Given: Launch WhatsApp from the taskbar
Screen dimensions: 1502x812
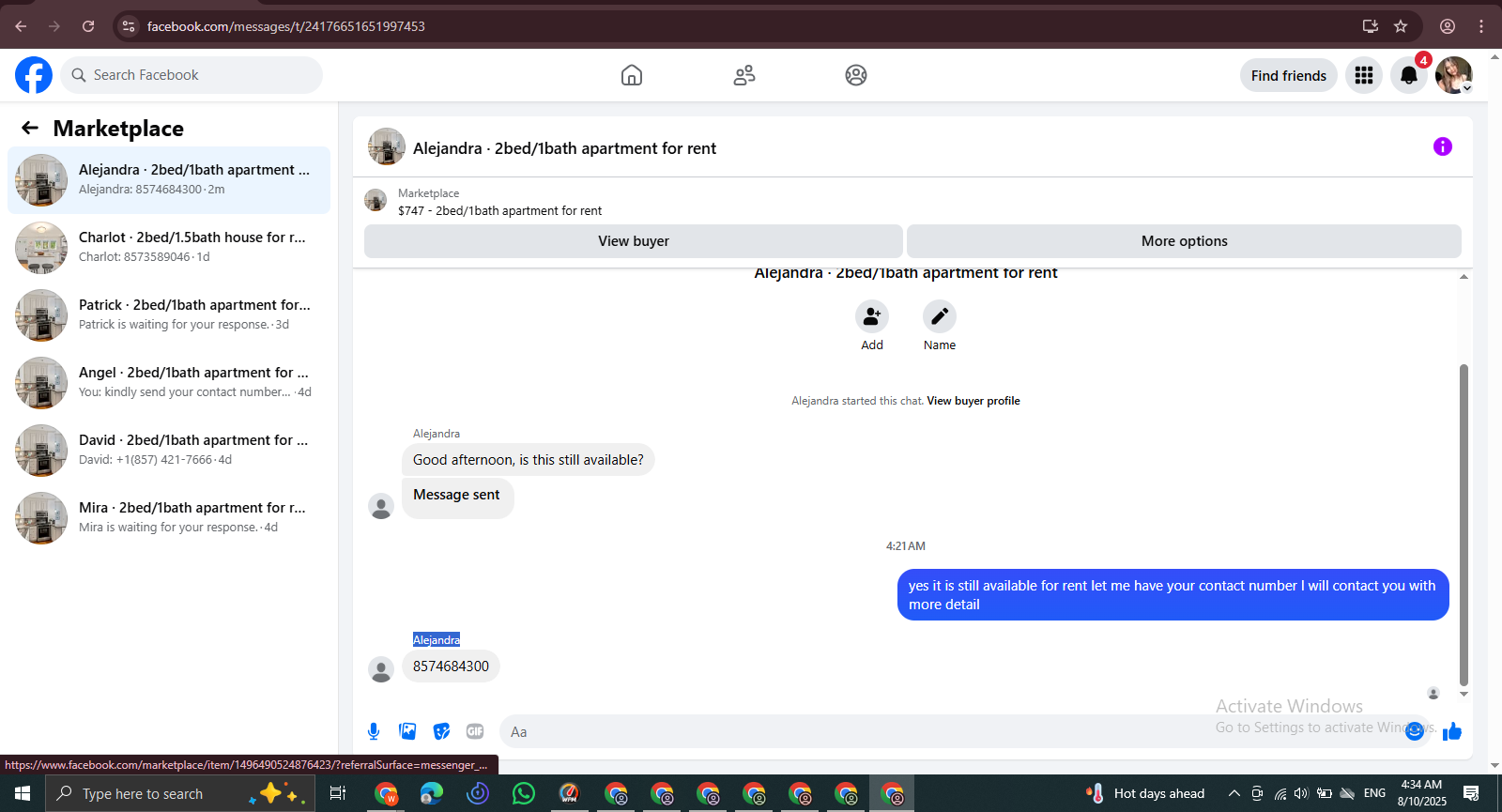Looking at the screenshot, I should [524, 793].
